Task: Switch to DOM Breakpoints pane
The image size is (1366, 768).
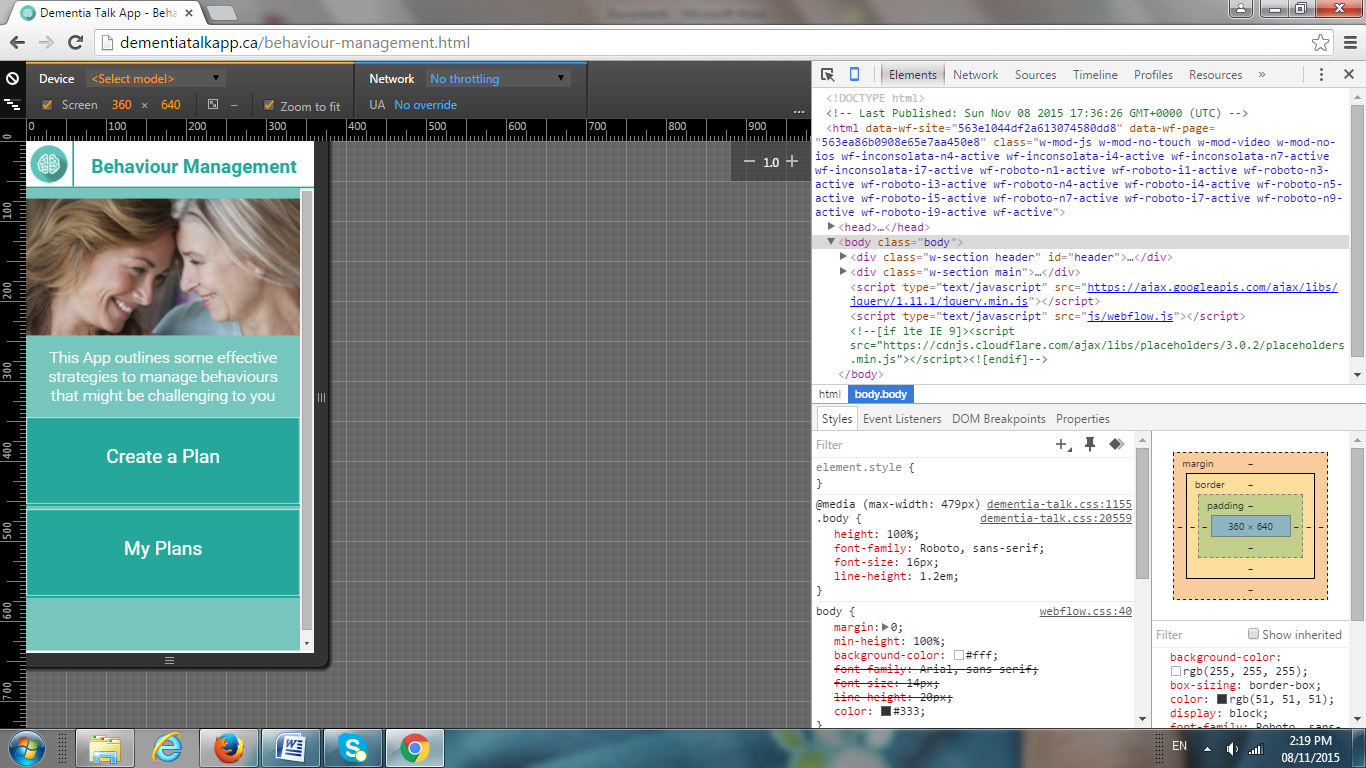Action: point(998,419)
